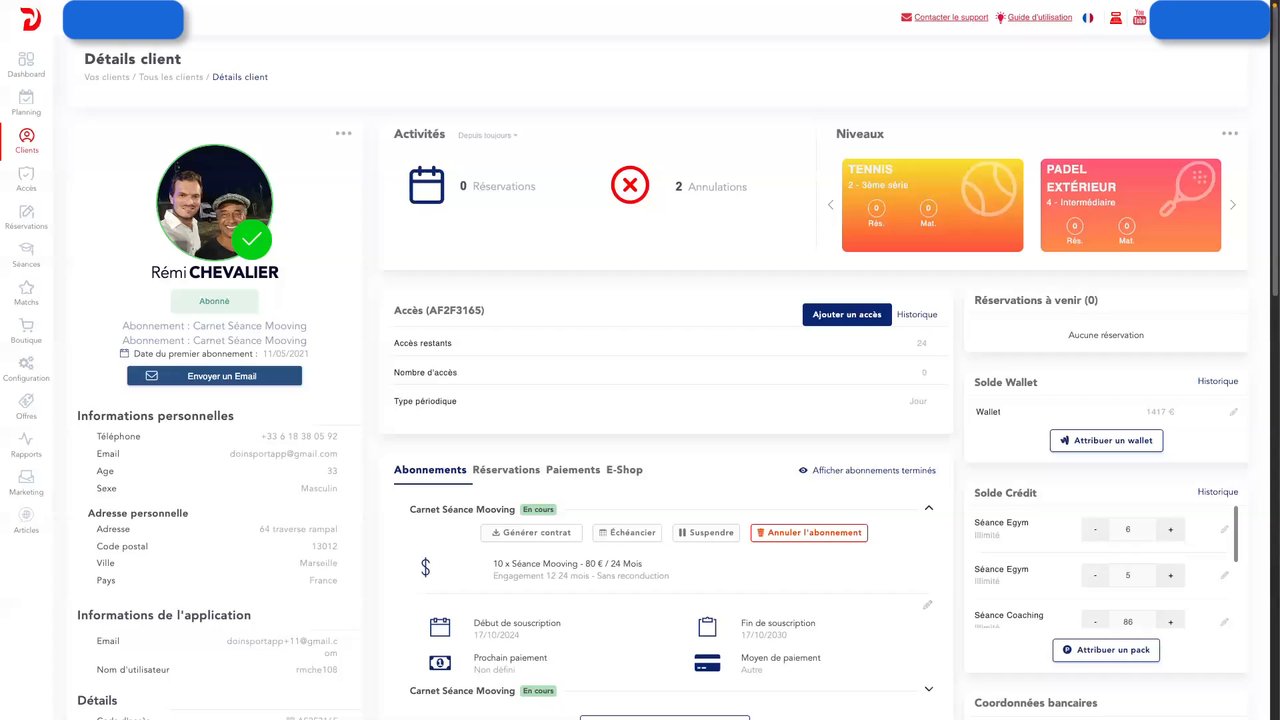Screen dimensions: 1280x720
Task: Decrease first Séance Egym credit of 6
Action: coord(1095,529)
